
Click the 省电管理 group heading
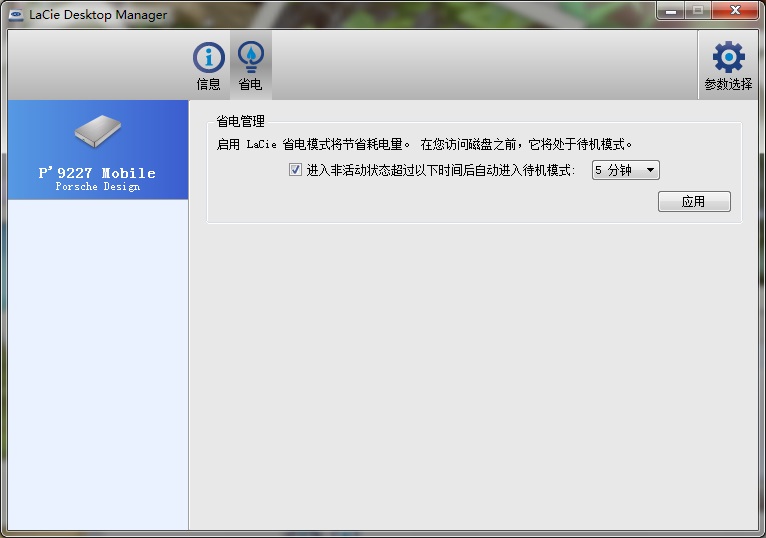point(241,122)
